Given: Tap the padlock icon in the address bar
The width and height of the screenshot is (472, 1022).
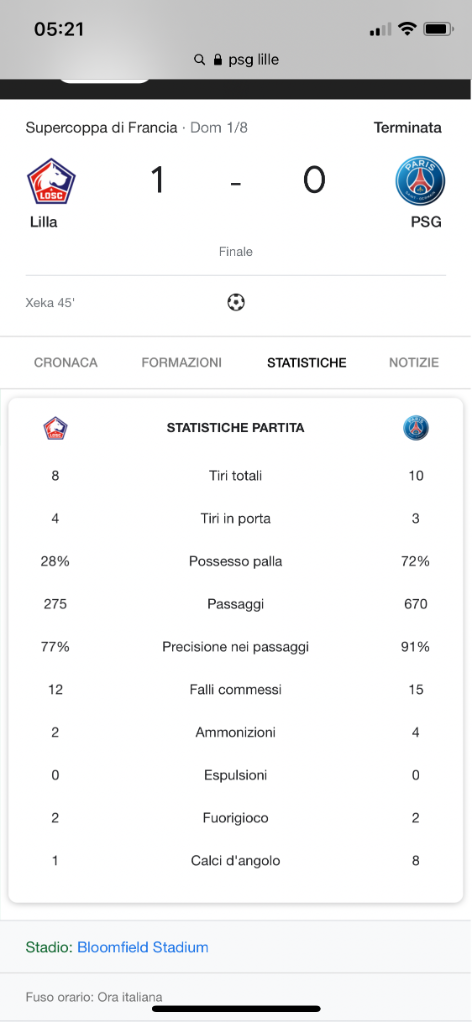Looking at the screenshot, I should (x=218, y=60).
